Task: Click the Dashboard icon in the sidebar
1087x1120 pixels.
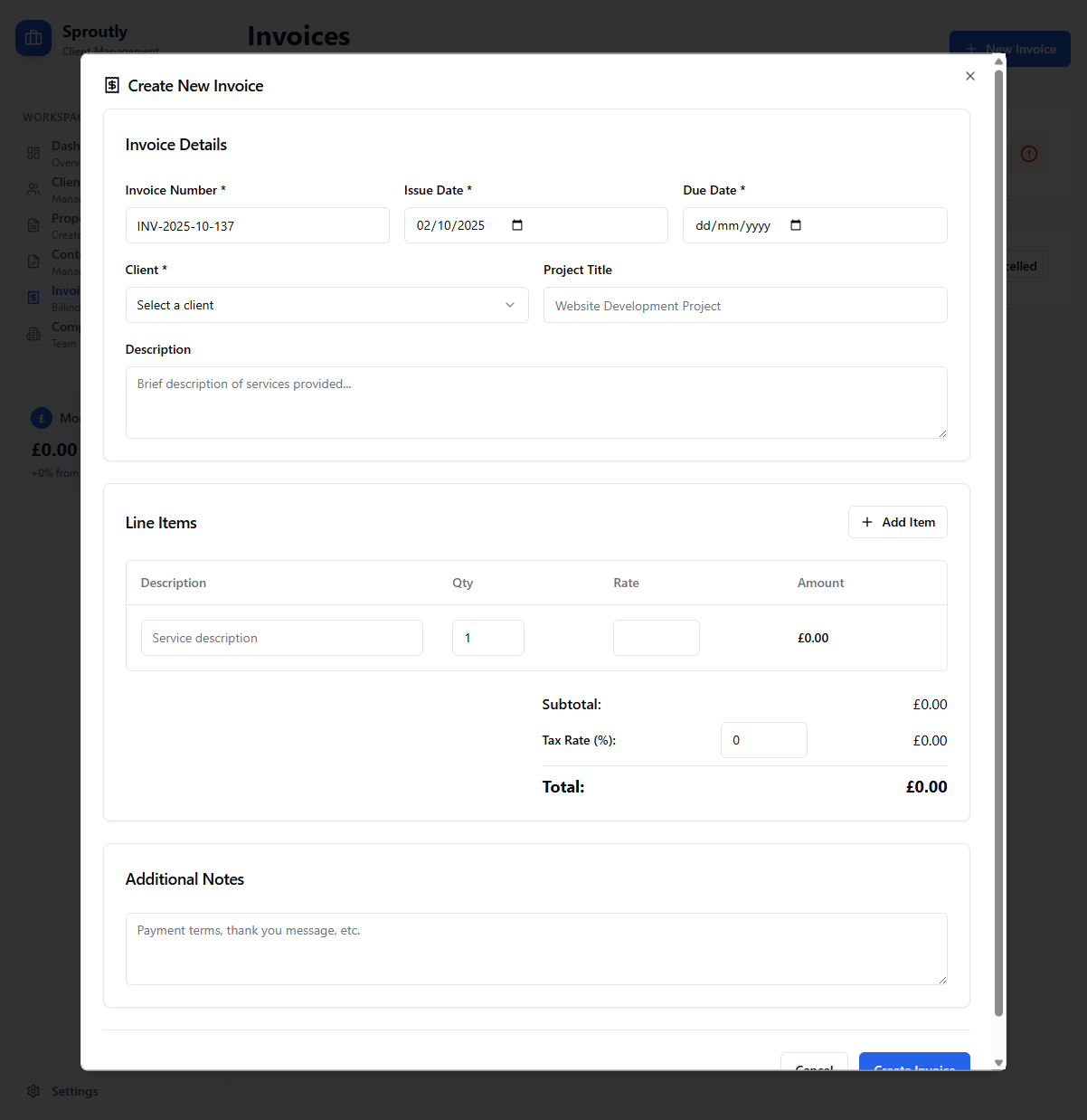Action: click(x=33, y=153)
